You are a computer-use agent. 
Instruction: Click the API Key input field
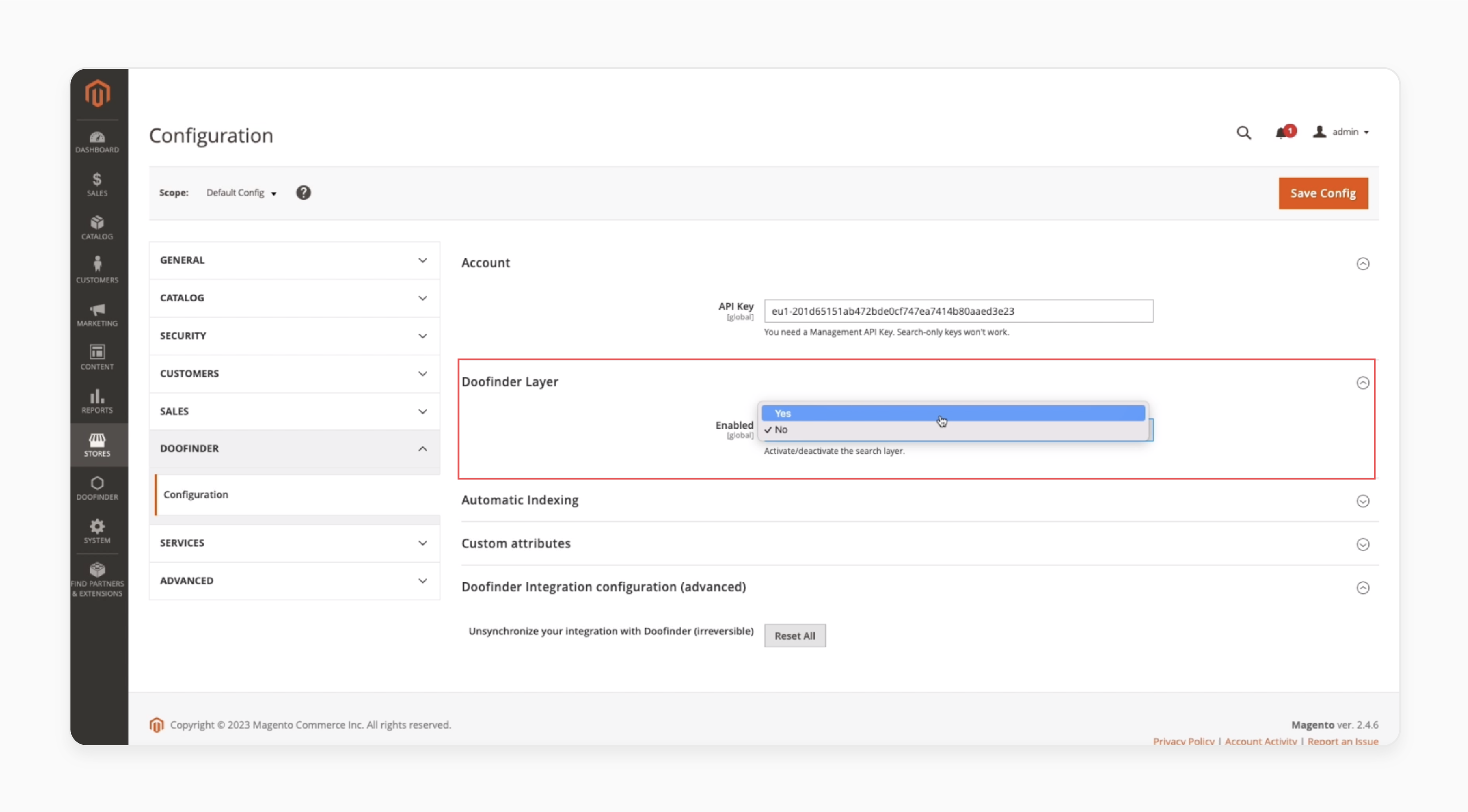pos(958,311)
